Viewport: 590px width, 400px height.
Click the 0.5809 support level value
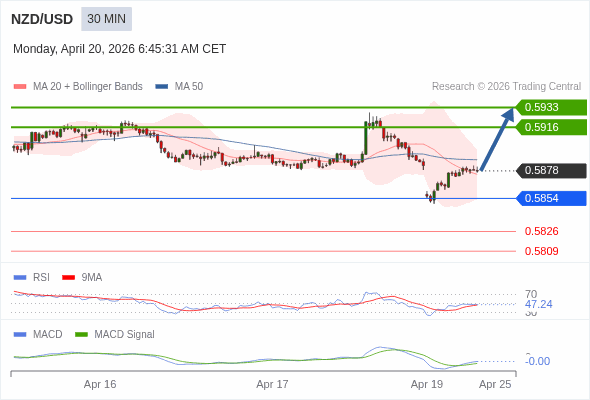click(541, 251)
